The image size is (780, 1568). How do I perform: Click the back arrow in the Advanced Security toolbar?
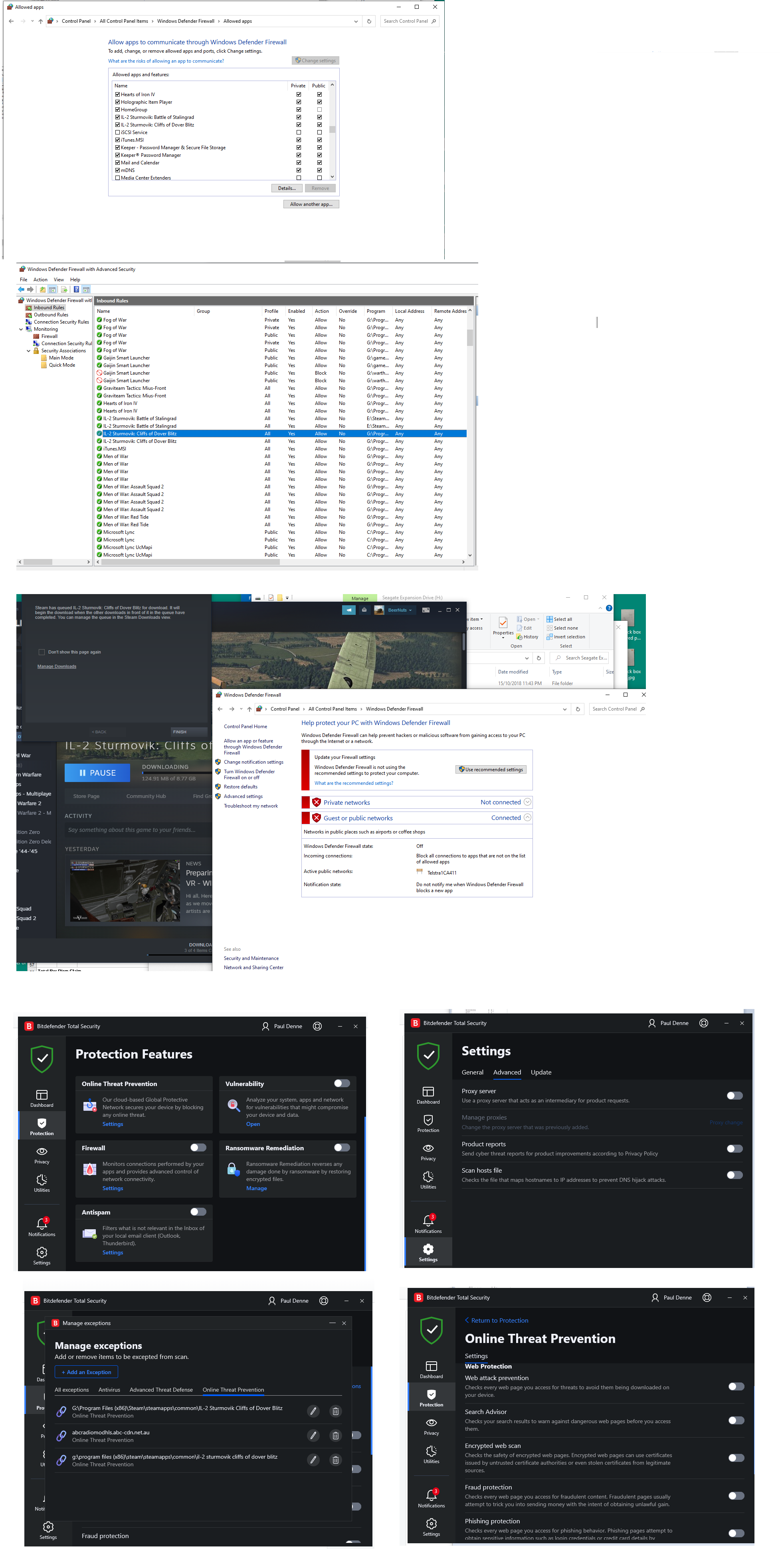(x=21, y=289)
